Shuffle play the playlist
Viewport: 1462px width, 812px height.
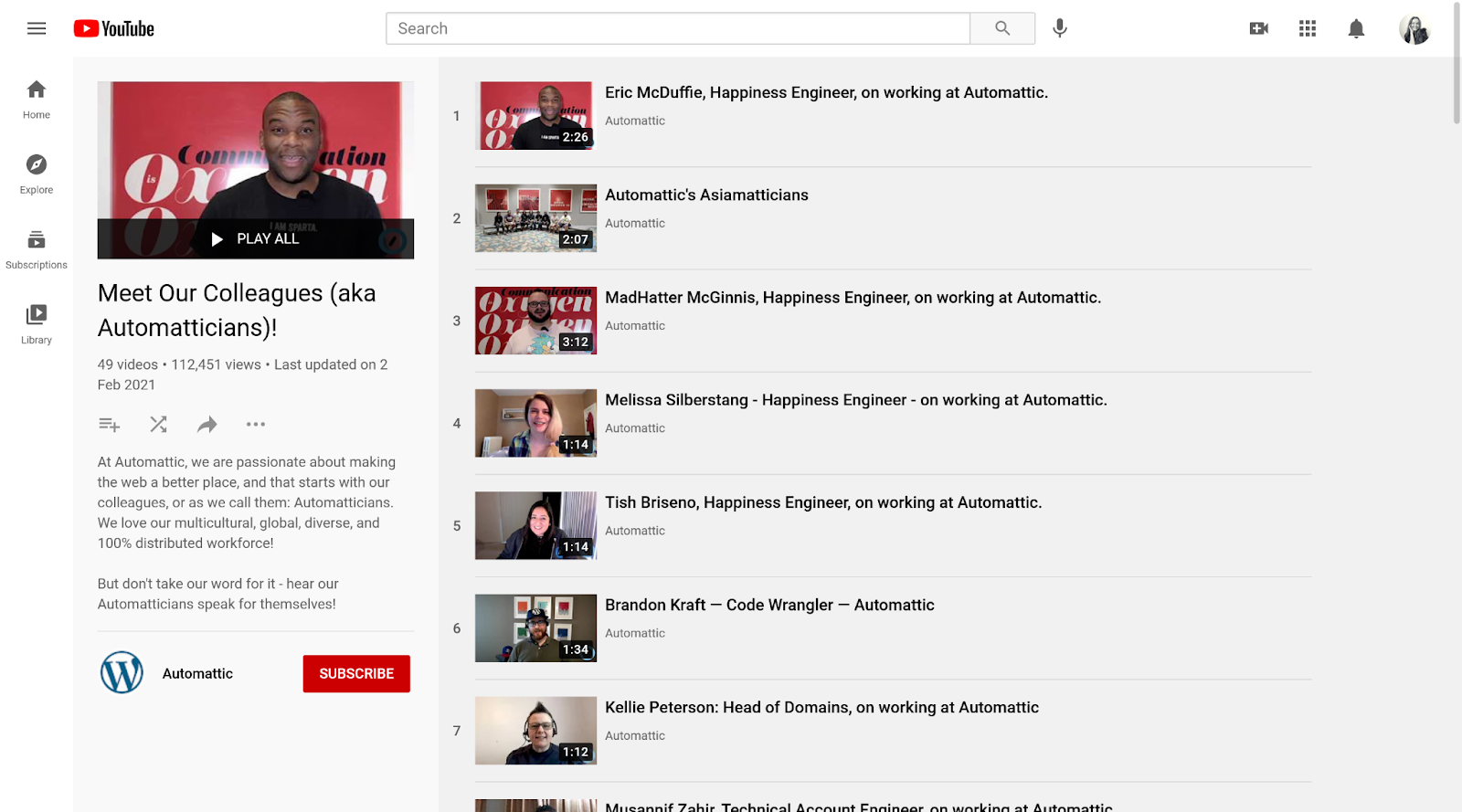158,424
